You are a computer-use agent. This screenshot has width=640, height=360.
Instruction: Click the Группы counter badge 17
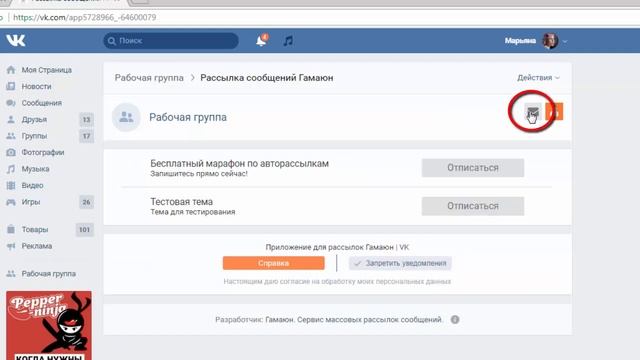[86, 136]
